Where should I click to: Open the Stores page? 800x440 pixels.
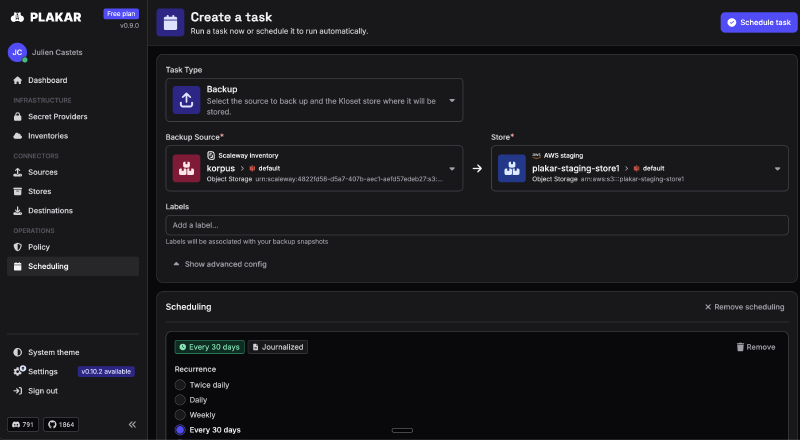click(40, 191)
